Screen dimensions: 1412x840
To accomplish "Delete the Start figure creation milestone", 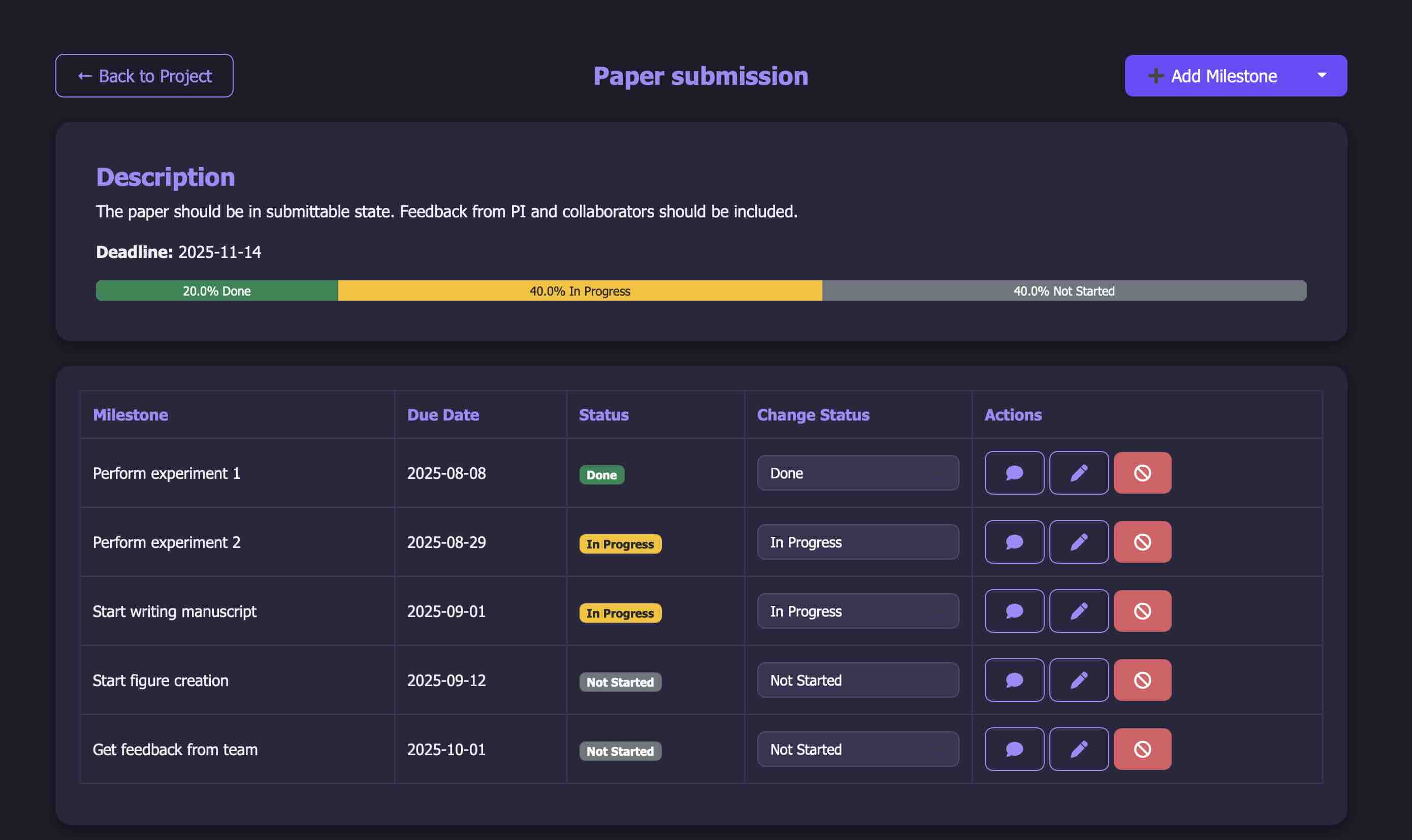I will pyautogui.click(x=1142, y=680).
